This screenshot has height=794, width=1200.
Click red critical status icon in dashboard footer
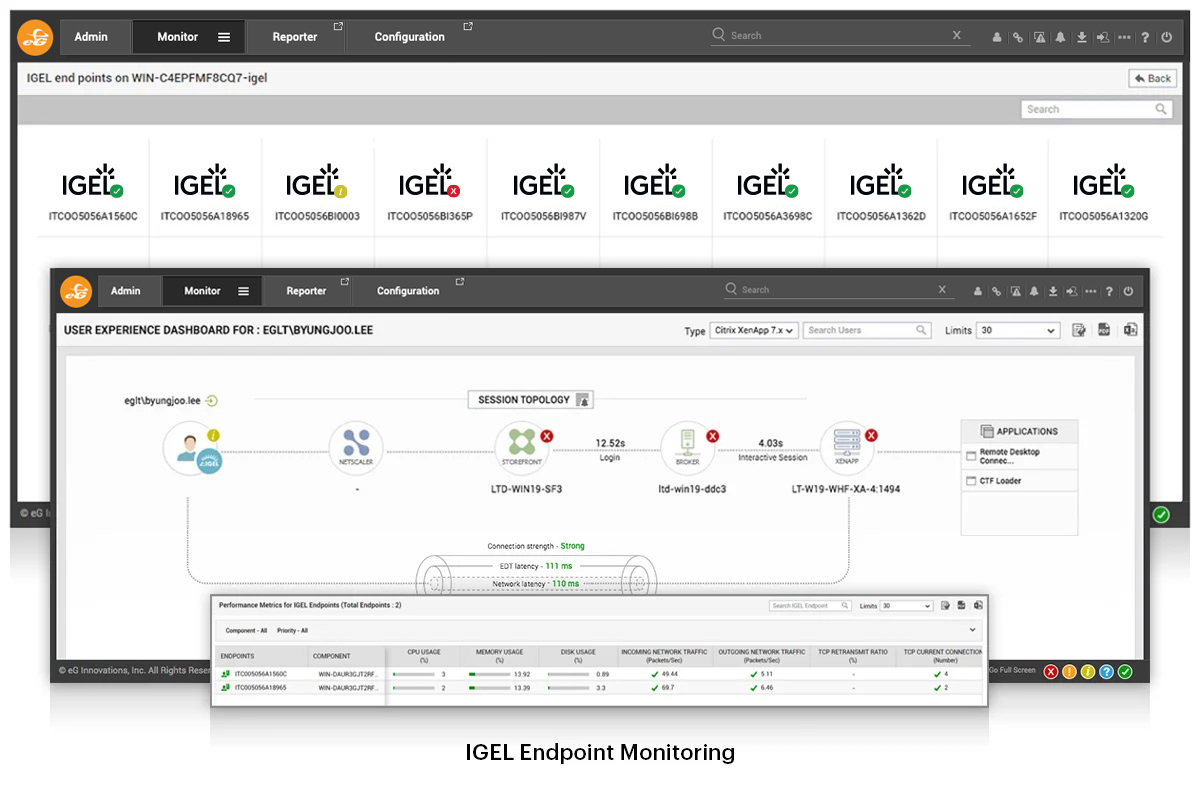[1051, 672]
